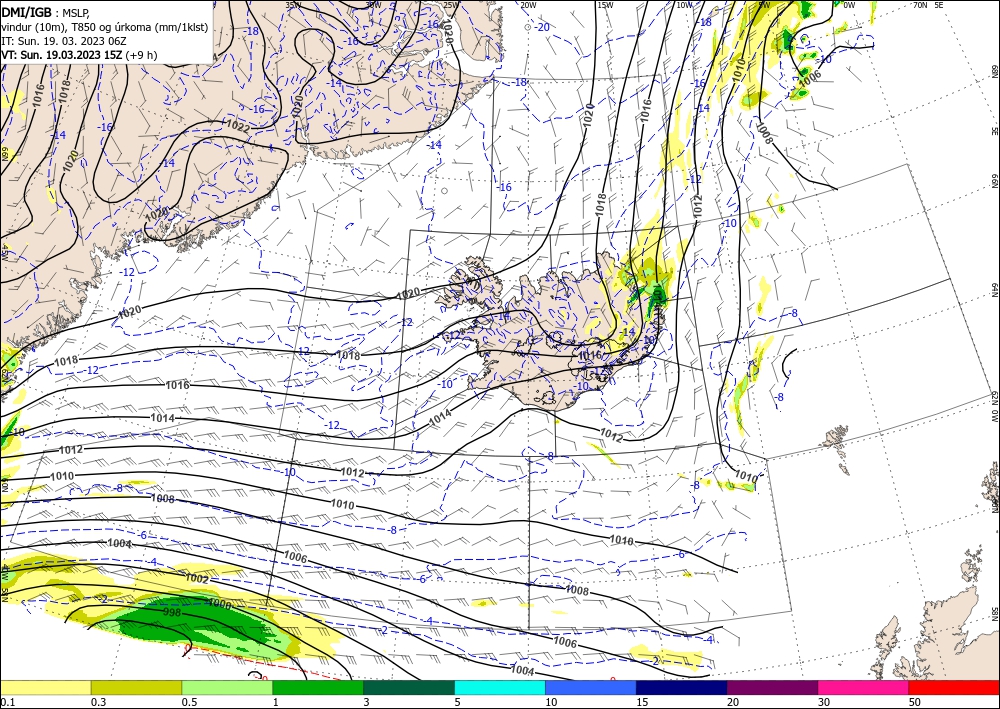The width and height of the screenshot is (1000, 709).
Task: Choose the navy 15 mm legend swatch
Action: 682,687
